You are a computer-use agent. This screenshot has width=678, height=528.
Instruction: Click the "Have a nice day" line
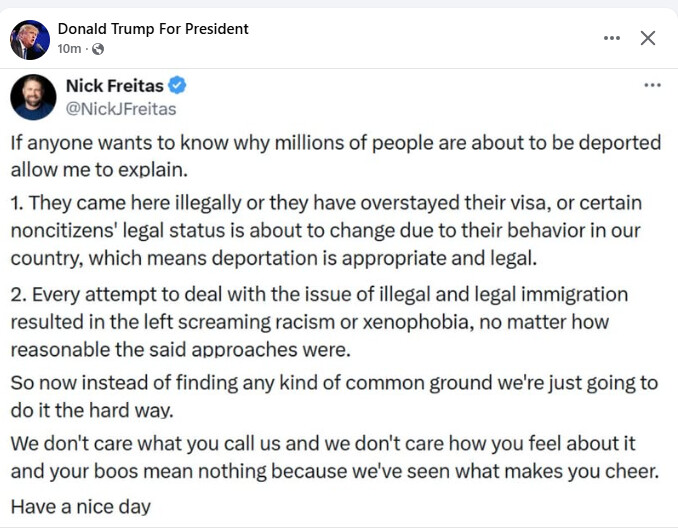(81, 506)
